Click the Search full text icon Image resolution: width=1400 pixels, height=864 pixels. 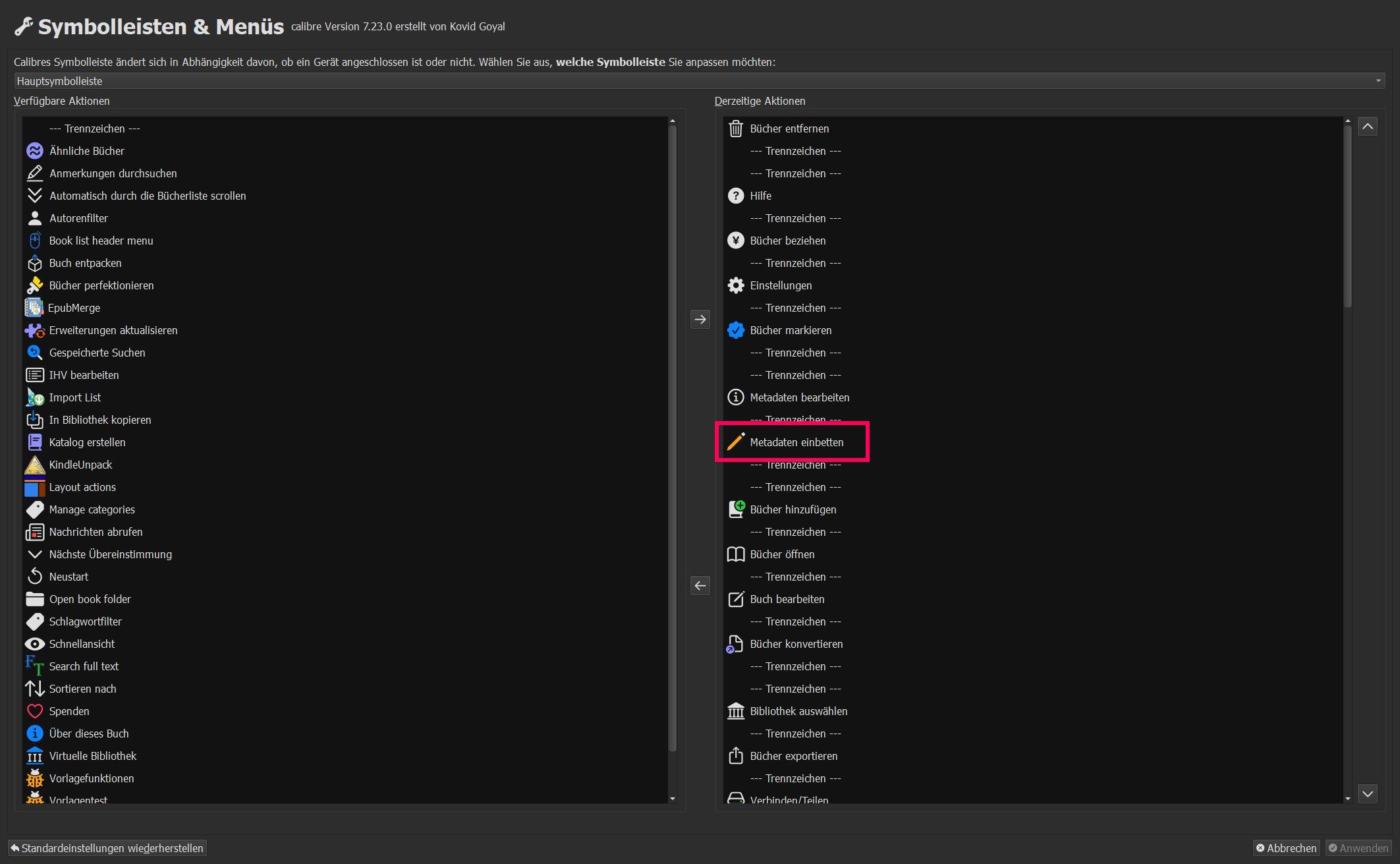(34, 666)
